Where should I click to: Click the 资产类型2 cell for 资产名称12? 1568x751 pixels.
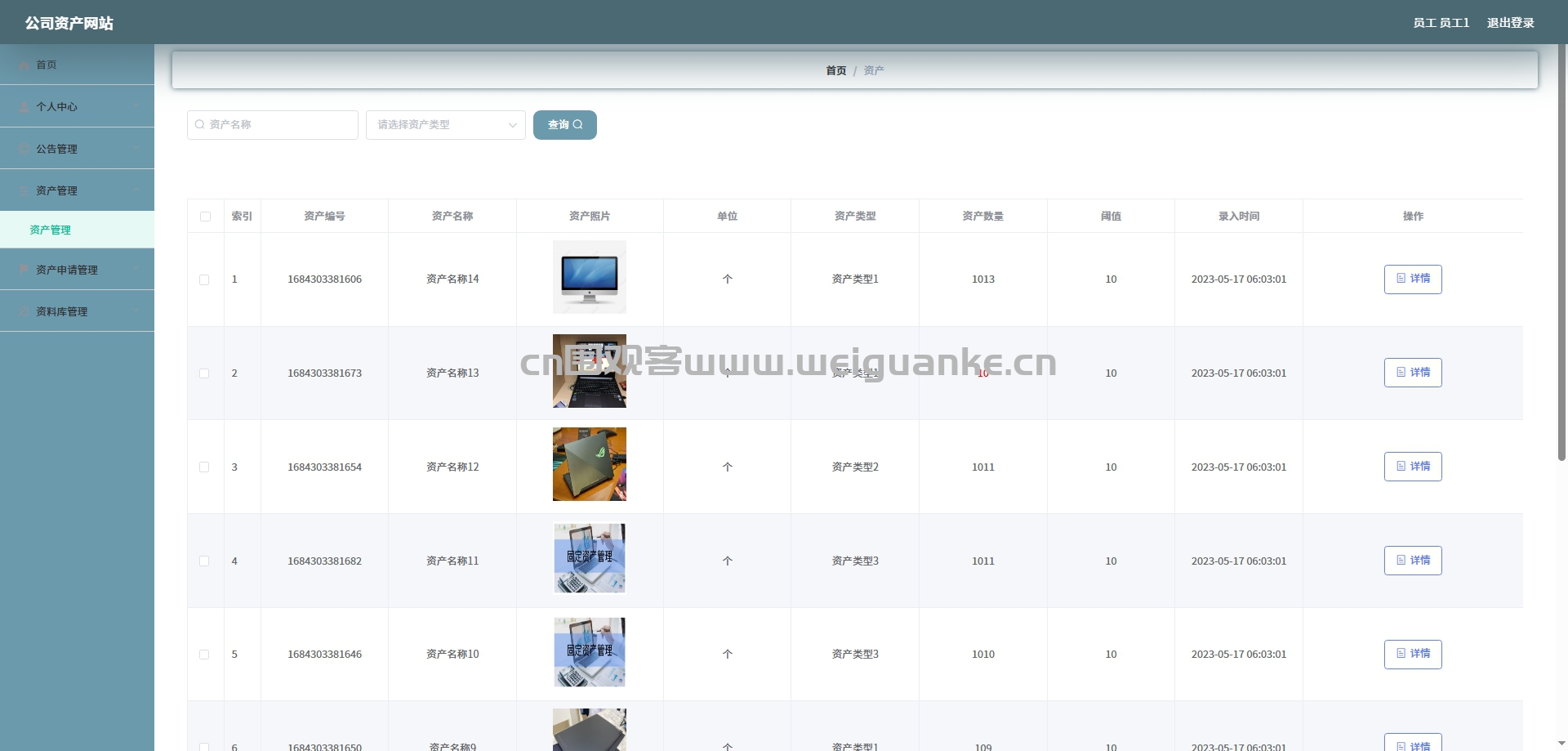click(x=855, y=467)
